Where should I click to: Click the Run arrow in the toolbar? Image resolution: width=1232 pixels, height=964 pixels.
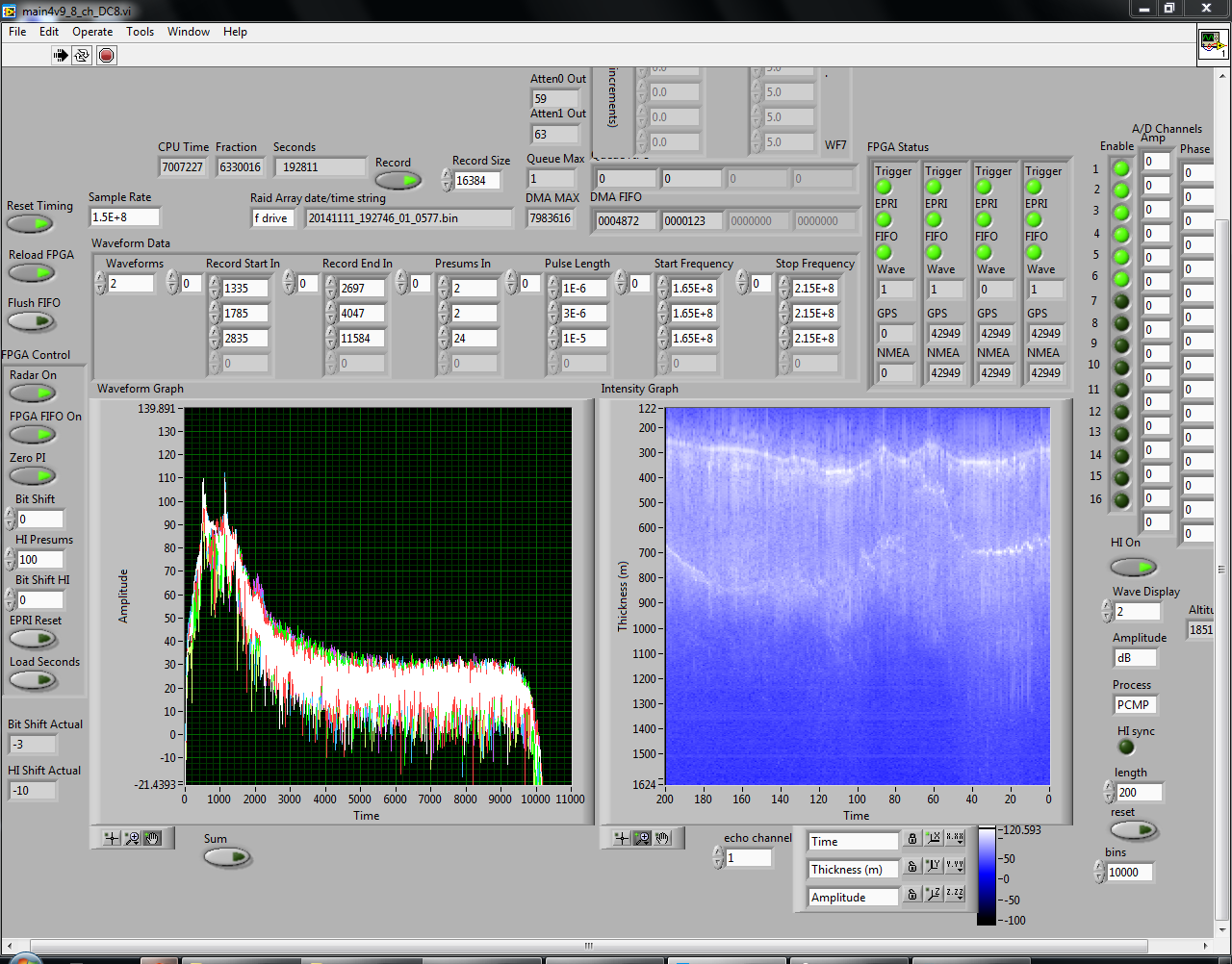pyautogui.click(x=61, y=55)
